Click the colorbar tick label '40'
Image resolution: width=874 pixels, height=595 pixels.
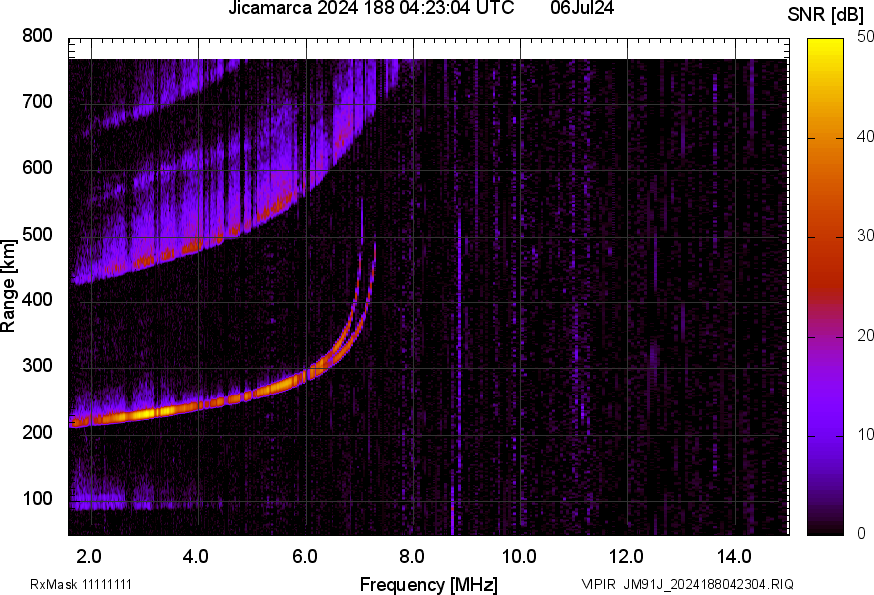coord(866,137)
